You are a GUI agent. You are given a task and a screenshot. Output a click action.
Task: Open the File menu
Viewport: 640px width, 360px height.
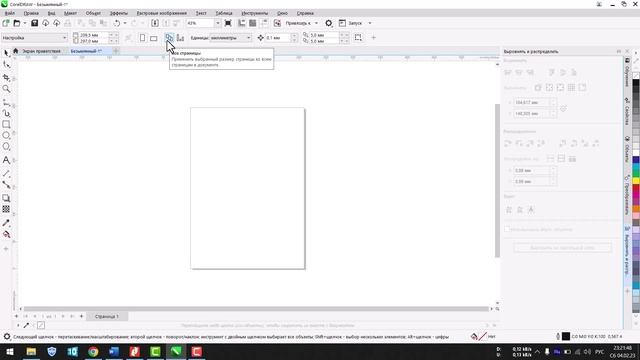pyautogui.click(x=10, y=13)
